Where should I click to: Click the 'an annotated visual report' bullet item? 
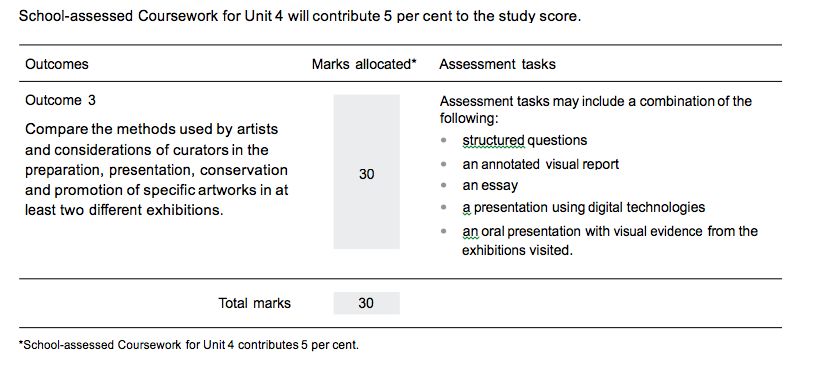(x=541, y=164)
